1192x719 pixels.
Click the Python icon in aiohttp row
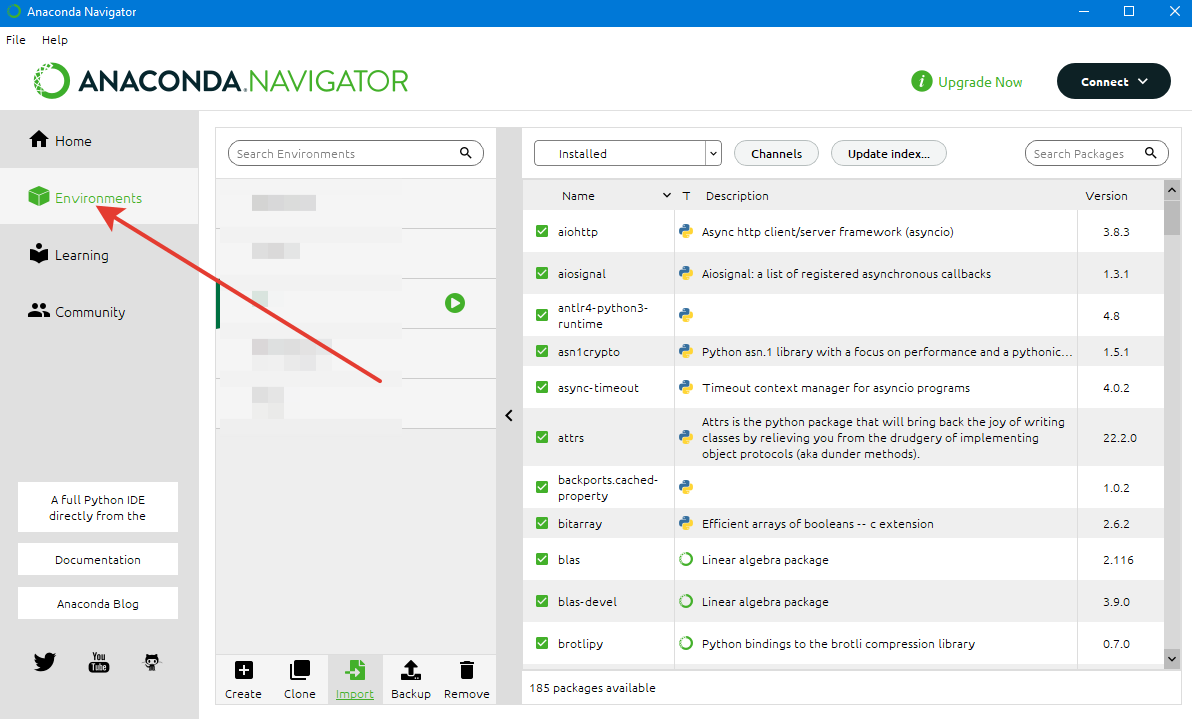pyautogui.click(x=686, y=232)
